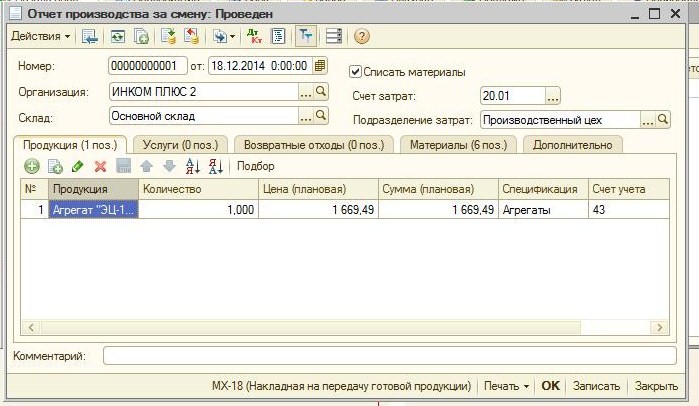
Task: Click the Записать button
Action: point(596,386)
